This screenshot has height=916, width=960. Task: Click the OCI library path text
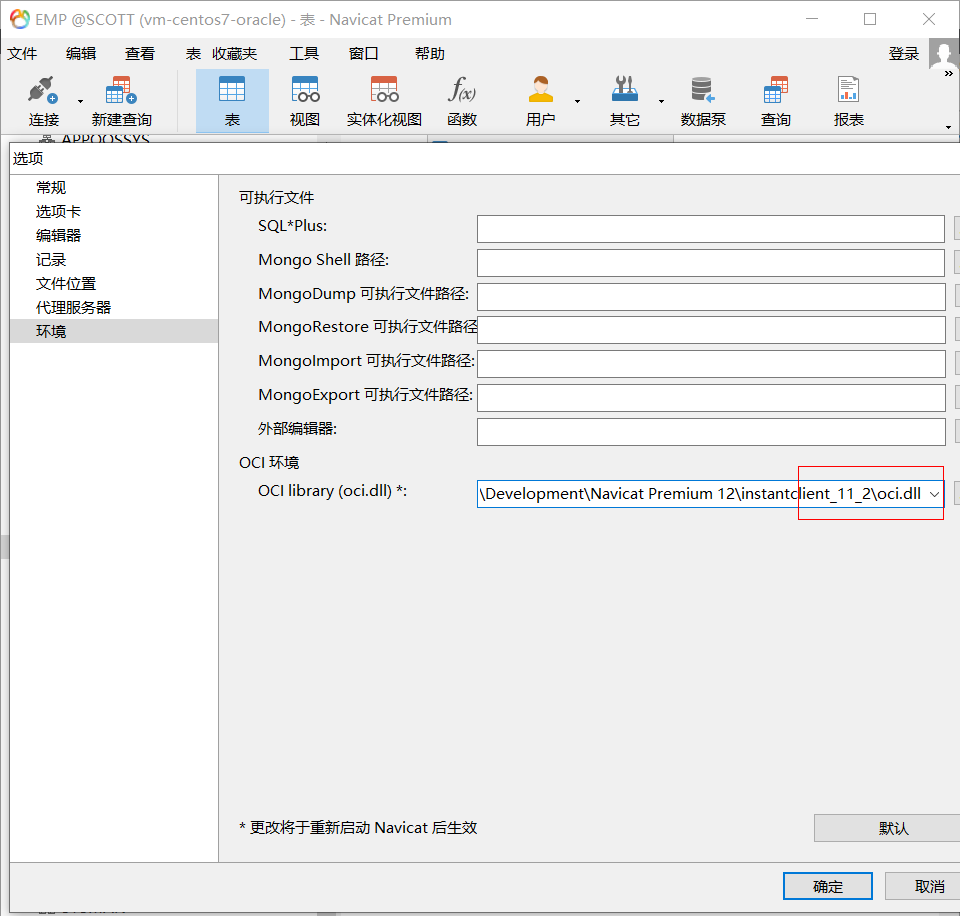(x=702, y=494)
